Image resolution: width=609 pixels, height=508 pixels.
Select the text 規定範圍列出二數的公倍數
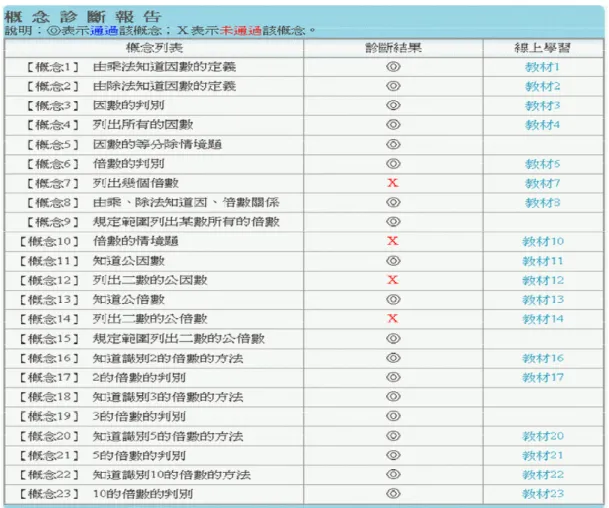coord(179,339)
